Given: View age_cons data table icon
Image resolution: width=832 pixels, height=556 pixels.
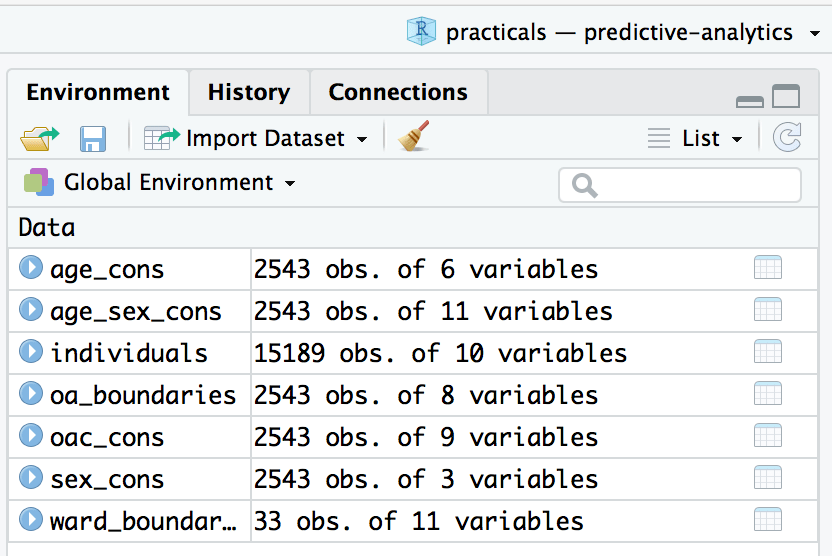Looking at the screenshot, I should 767,269.
